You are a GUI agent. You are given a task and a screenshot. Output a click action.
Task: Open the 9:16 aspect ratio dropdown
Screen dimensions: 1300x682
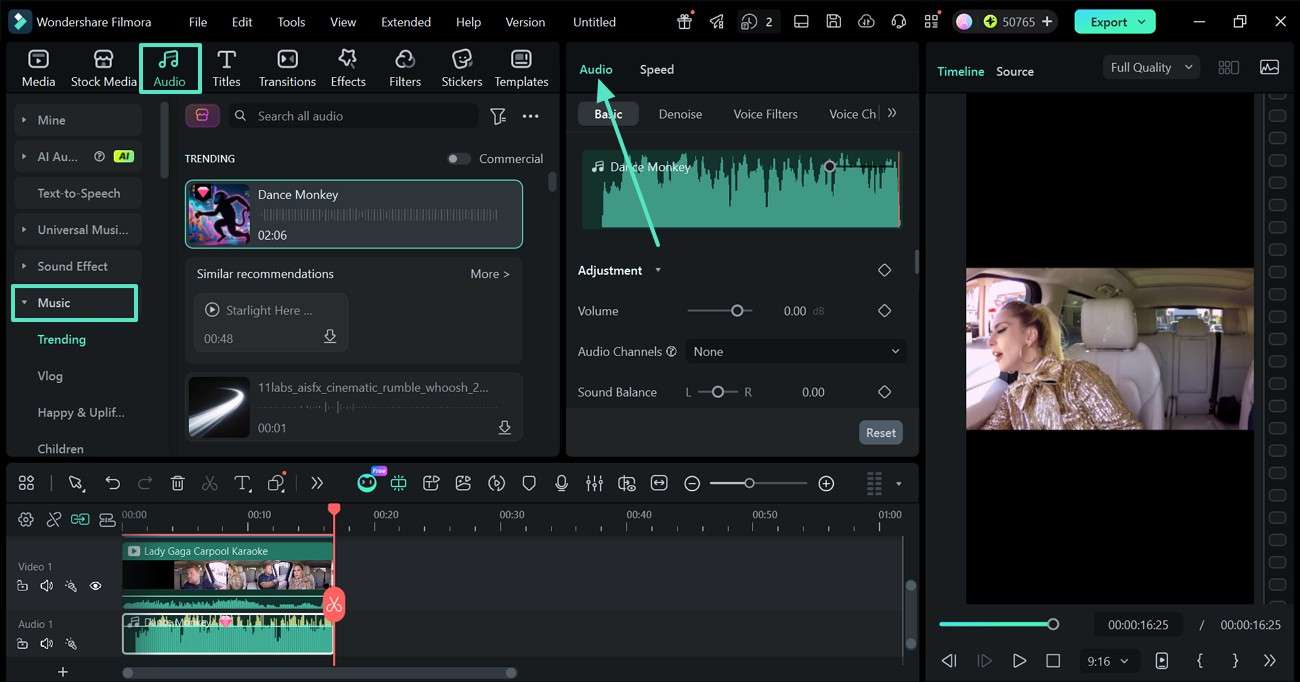tap(1108, 661)
